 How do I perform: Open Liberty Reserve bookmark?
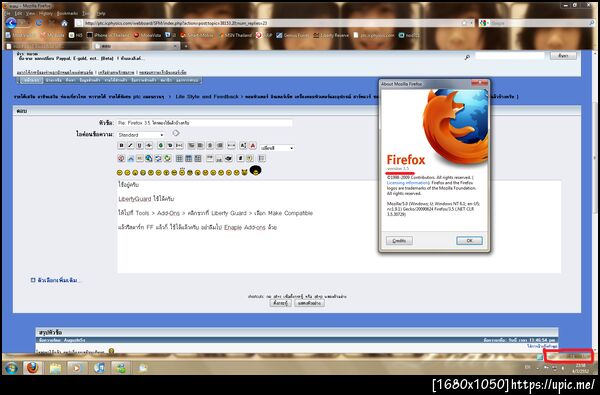pyautogui.click(x=331, y=35)
